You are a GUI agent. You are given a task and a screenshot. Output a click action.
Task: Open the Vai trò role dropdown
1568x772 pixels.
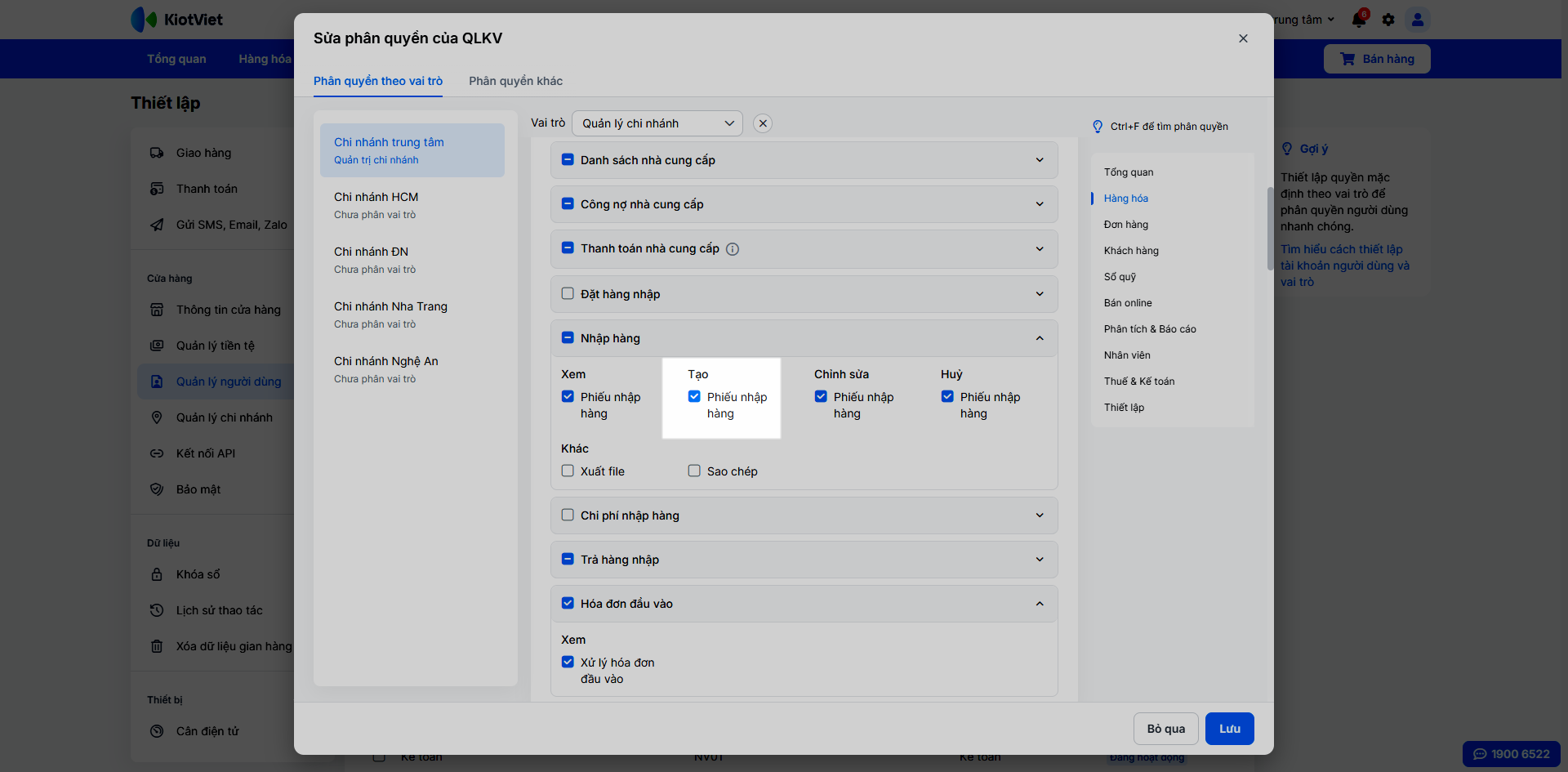(x=657, y=123)
